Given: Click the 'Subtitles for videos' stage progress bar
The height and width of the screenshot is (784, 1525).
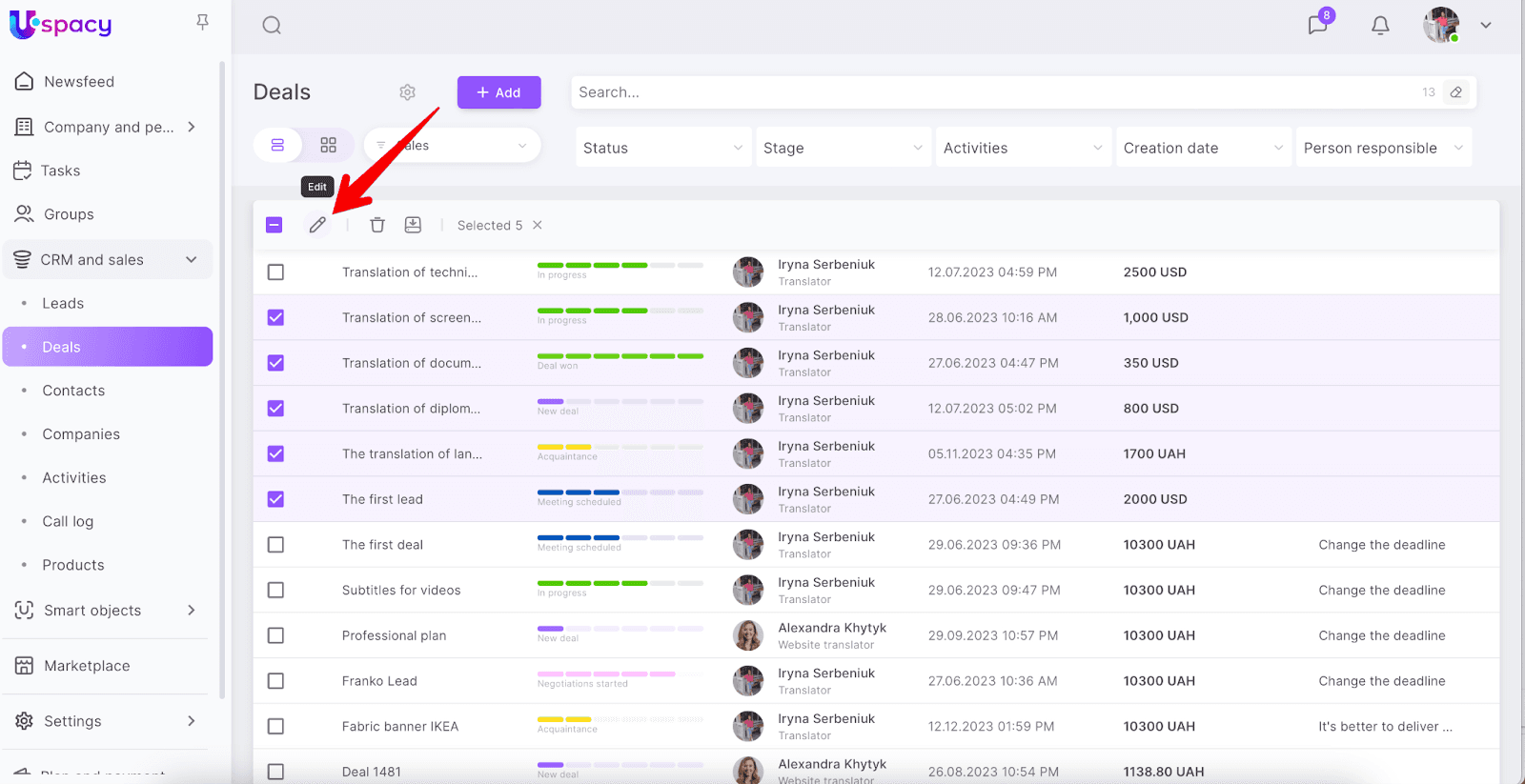Looking at the screenshot, I should coord(620,583).
